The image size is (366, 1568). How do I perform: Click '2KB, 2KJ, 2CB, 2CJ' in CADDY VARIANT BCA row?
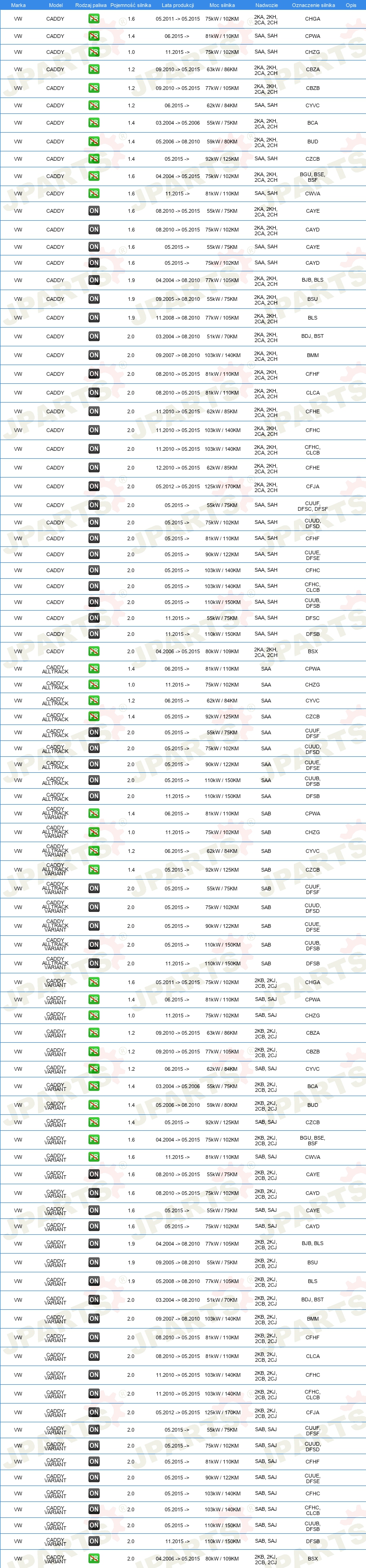pyautogui.click(x=266, y=1087)
